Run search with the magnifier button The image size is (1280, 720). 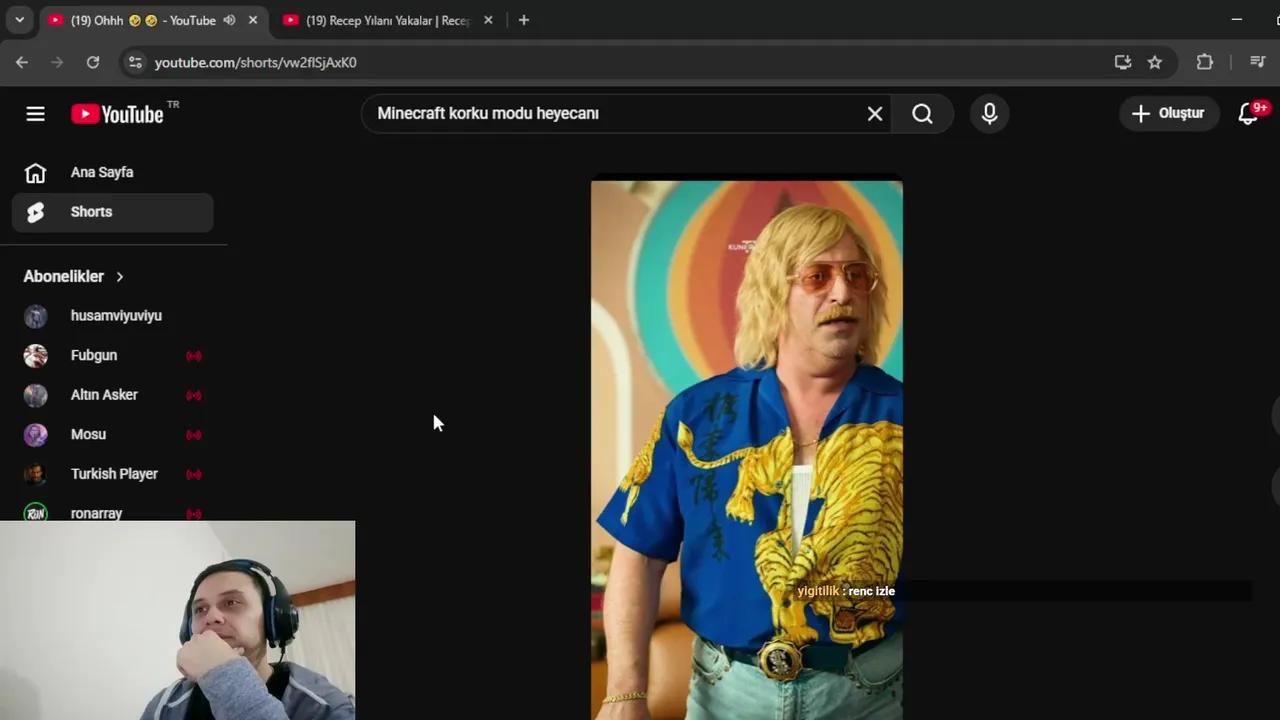coord(922,114)
